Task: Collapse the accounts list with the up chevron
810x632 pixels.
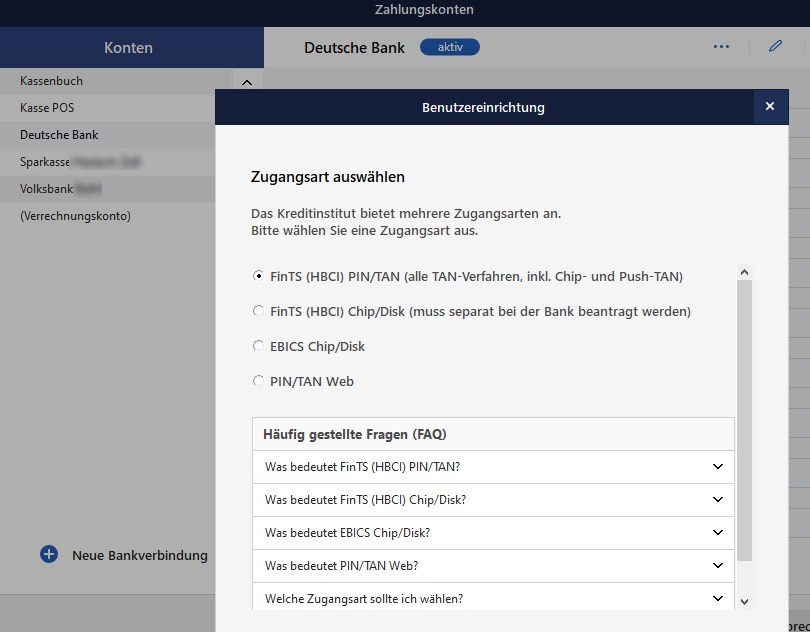Action: pyautogui.click(x=247, y=82)
